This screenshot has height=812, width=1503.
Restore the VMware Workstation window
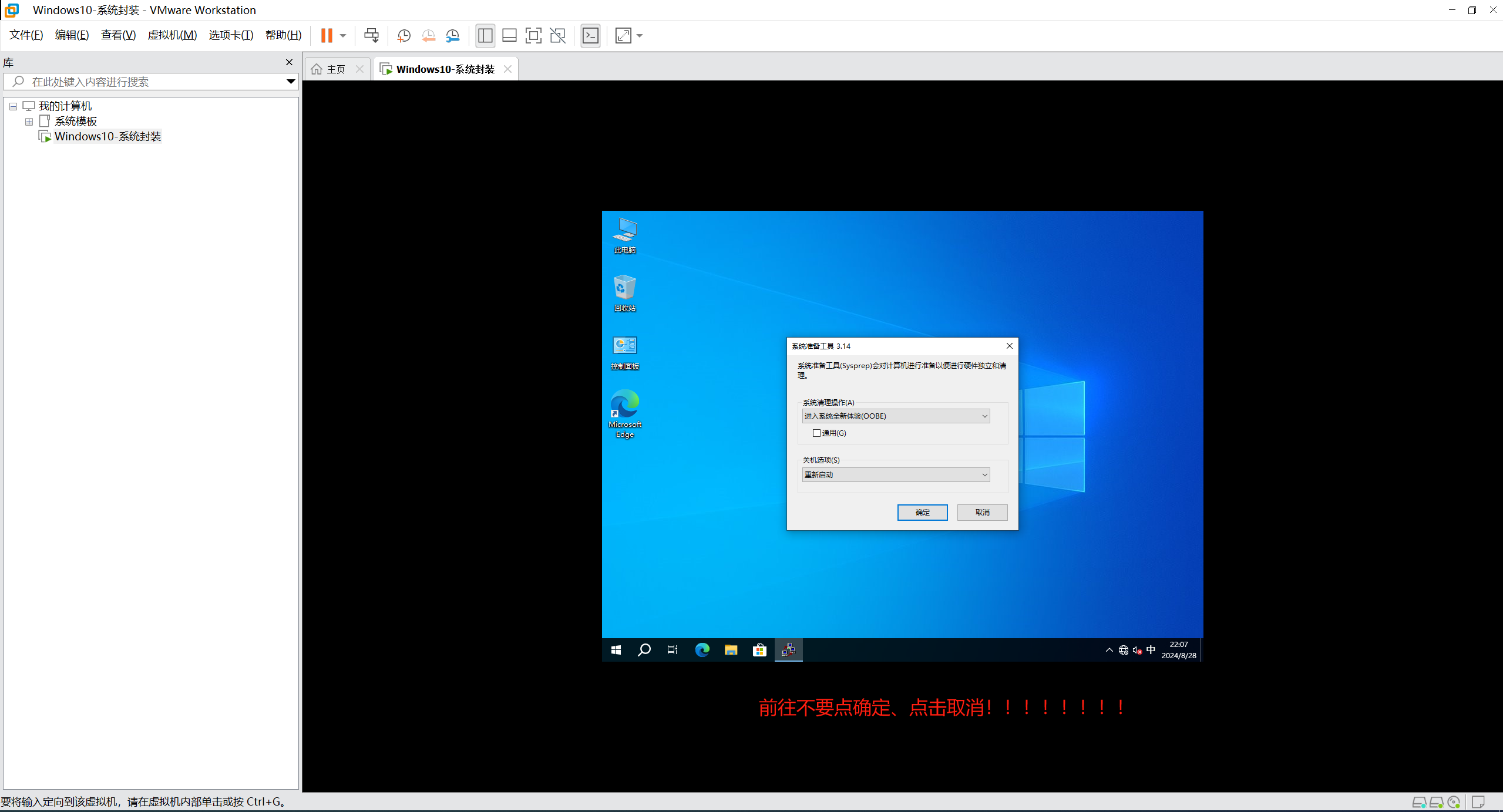[1472, 10]
